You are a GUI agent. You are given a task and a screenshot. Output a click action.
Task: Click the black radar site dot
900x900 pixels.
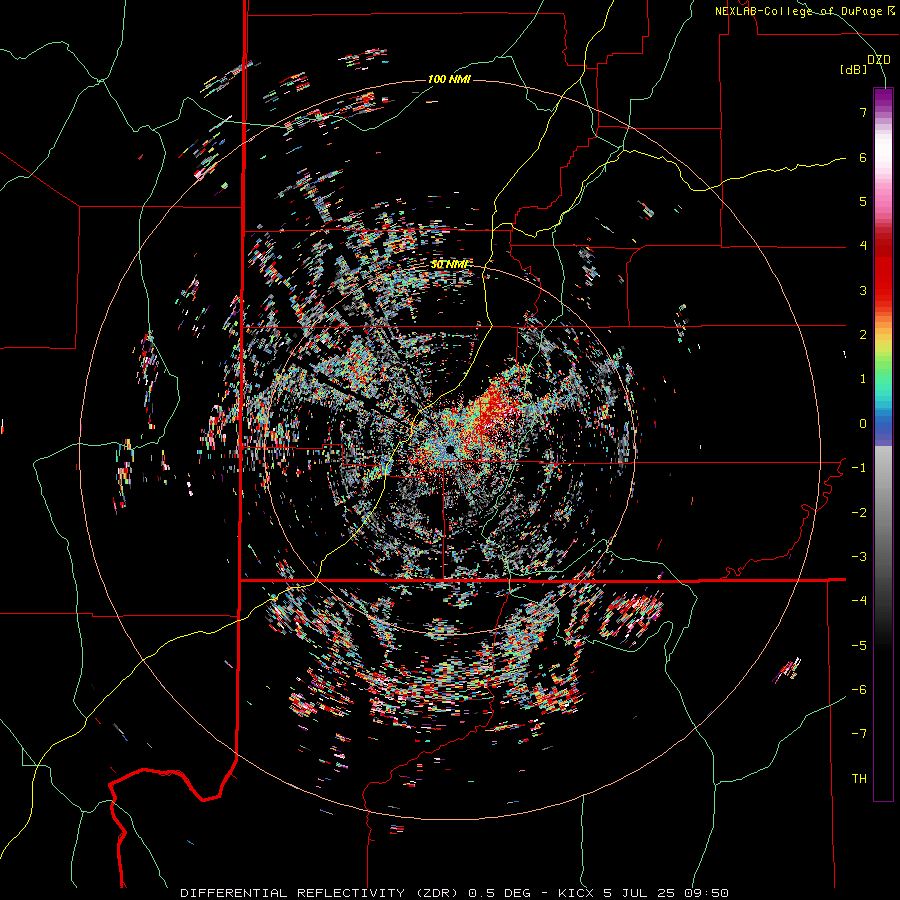(450, 449)
